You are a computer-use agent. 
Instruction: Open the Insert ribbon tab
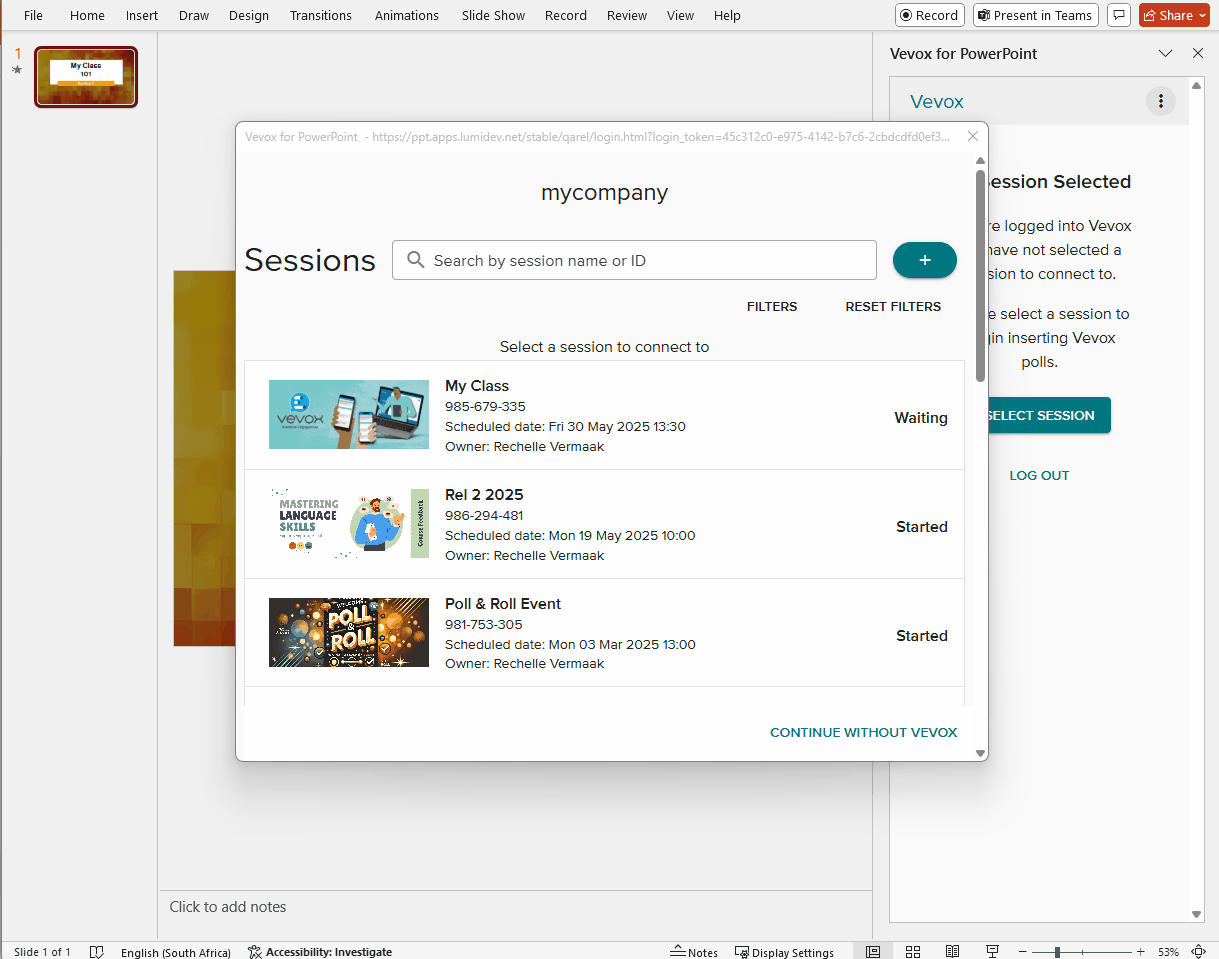click(142, 15)
